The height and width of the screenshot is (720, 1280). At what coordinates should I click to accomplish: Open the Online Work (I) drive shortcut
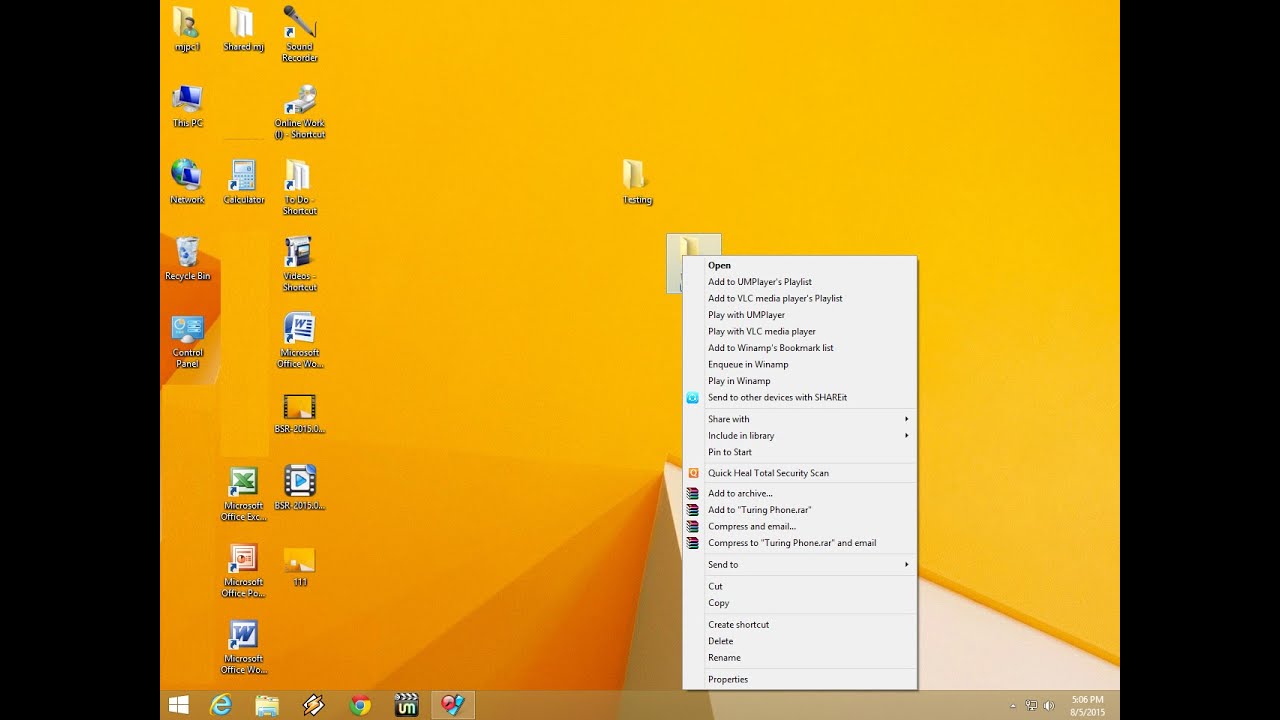coord(299,110)
